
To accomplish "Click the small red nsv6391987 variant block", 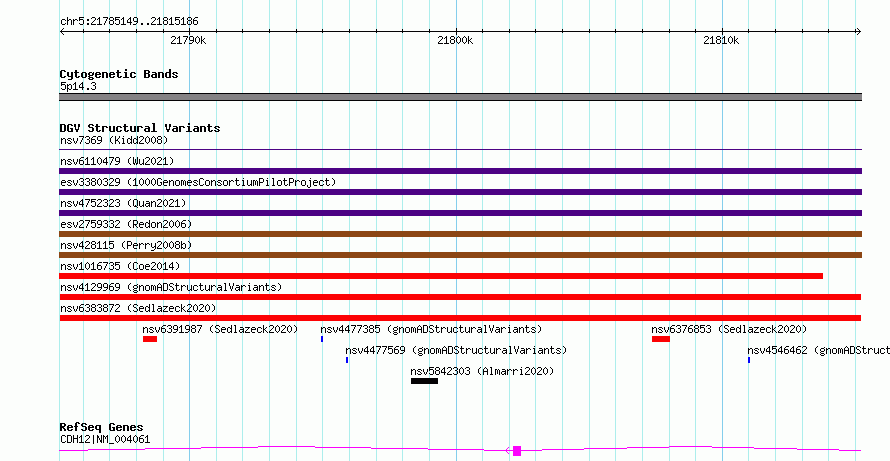I will pyautogui.click(x=150, y=339).
